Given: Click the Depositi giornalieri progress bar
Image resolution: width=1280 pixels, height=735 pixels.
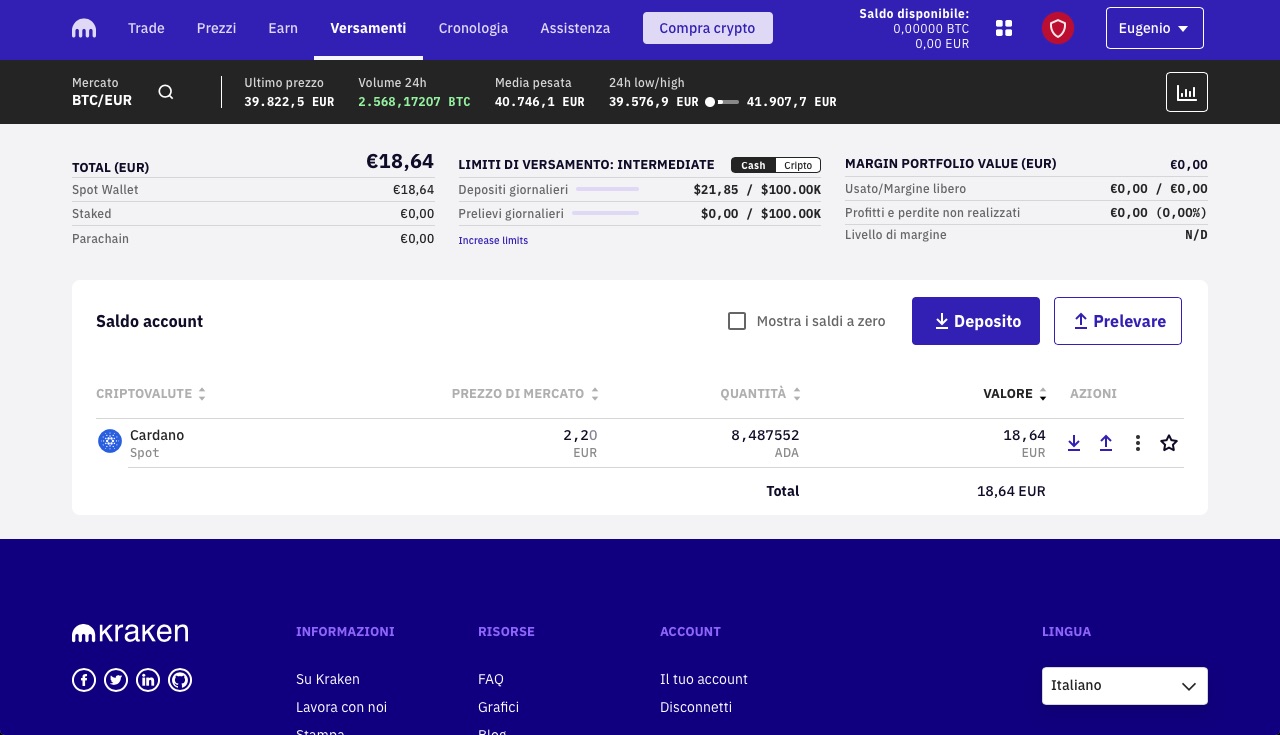Looking at the screenshot, I should click(x=607, y=189).
